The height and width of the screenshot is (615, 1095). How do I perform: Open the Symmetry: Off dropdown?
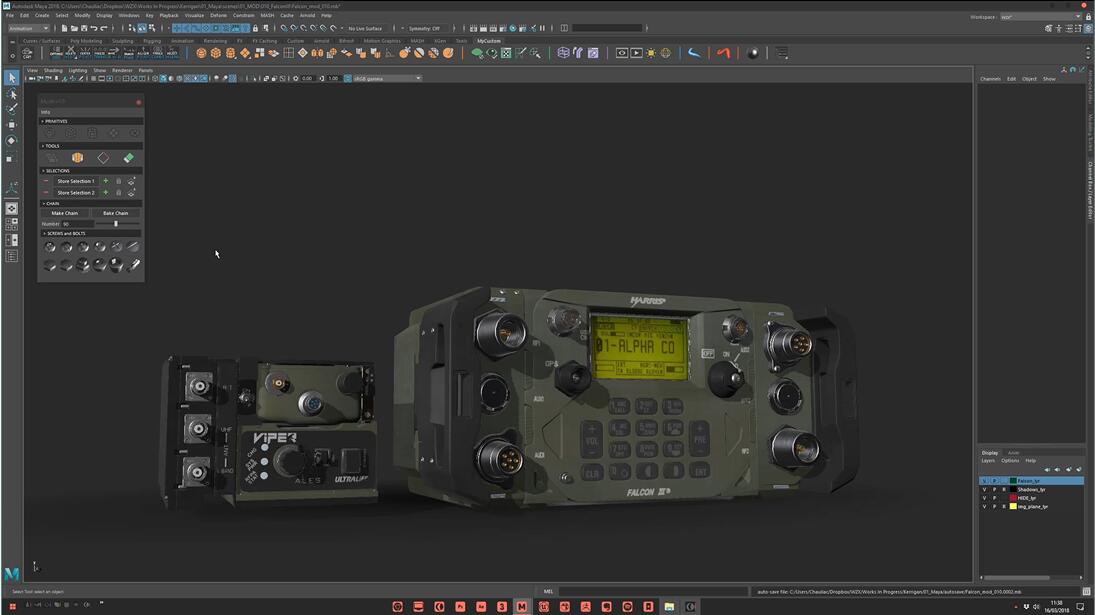pyautogui.click(x=427, y=28)
